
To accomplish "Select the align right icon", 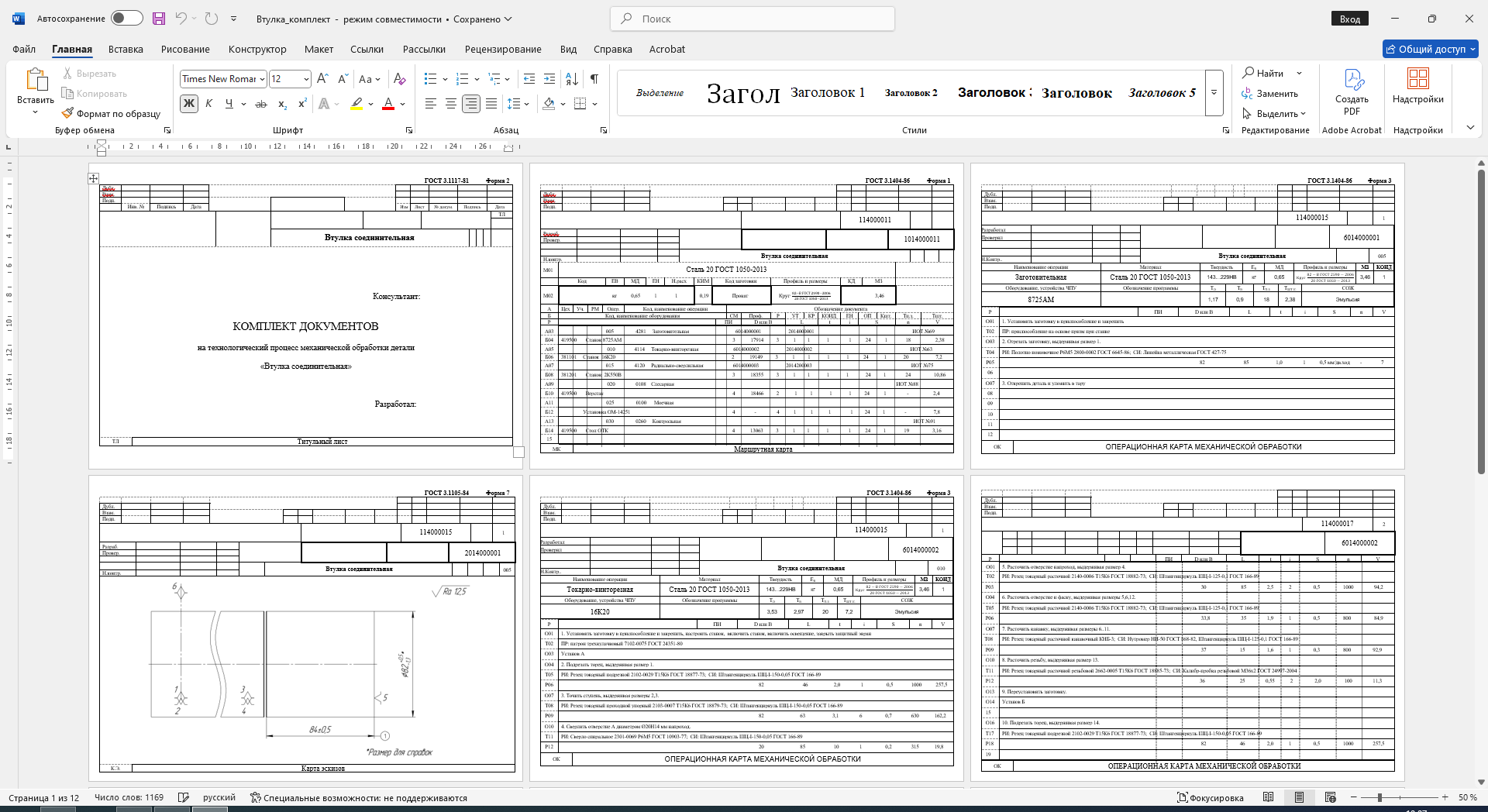I will point(470,104).
